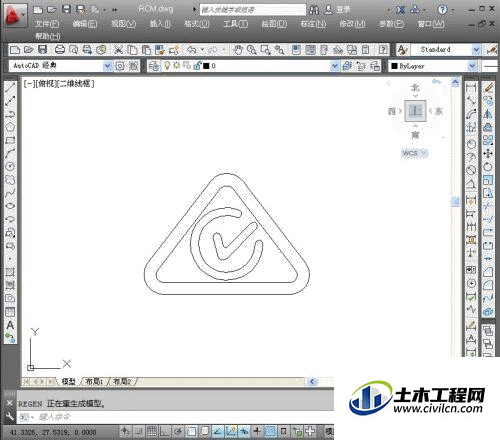Select the Diameter dimension tool
Image resolution: width=500 pixels, height=440 pixels.
tap(471, 170)
